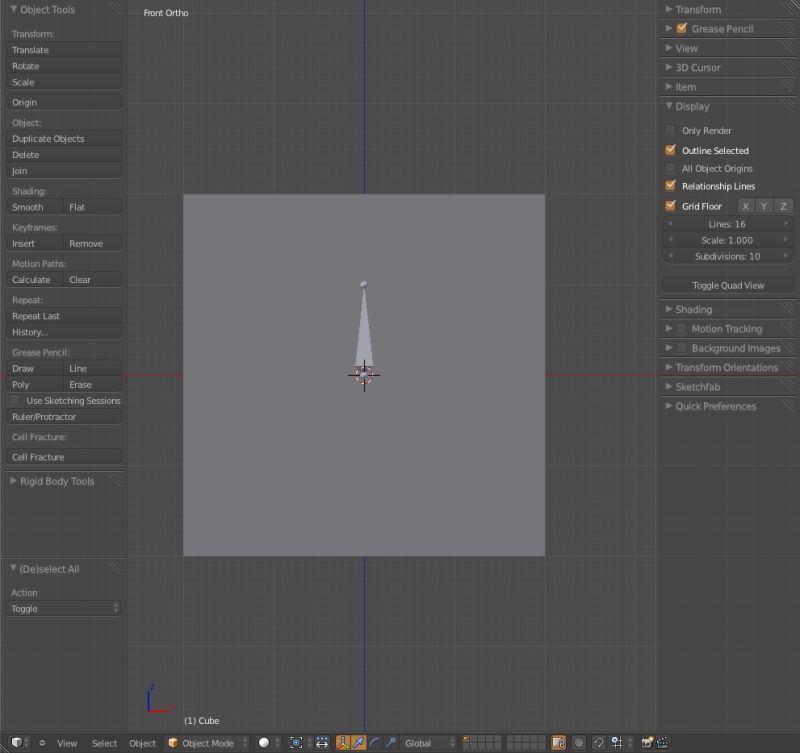The height and width of the screenshot is (753, 800).
Task: Disable the Outline Selected checkbox
Action: pos(670,150)
